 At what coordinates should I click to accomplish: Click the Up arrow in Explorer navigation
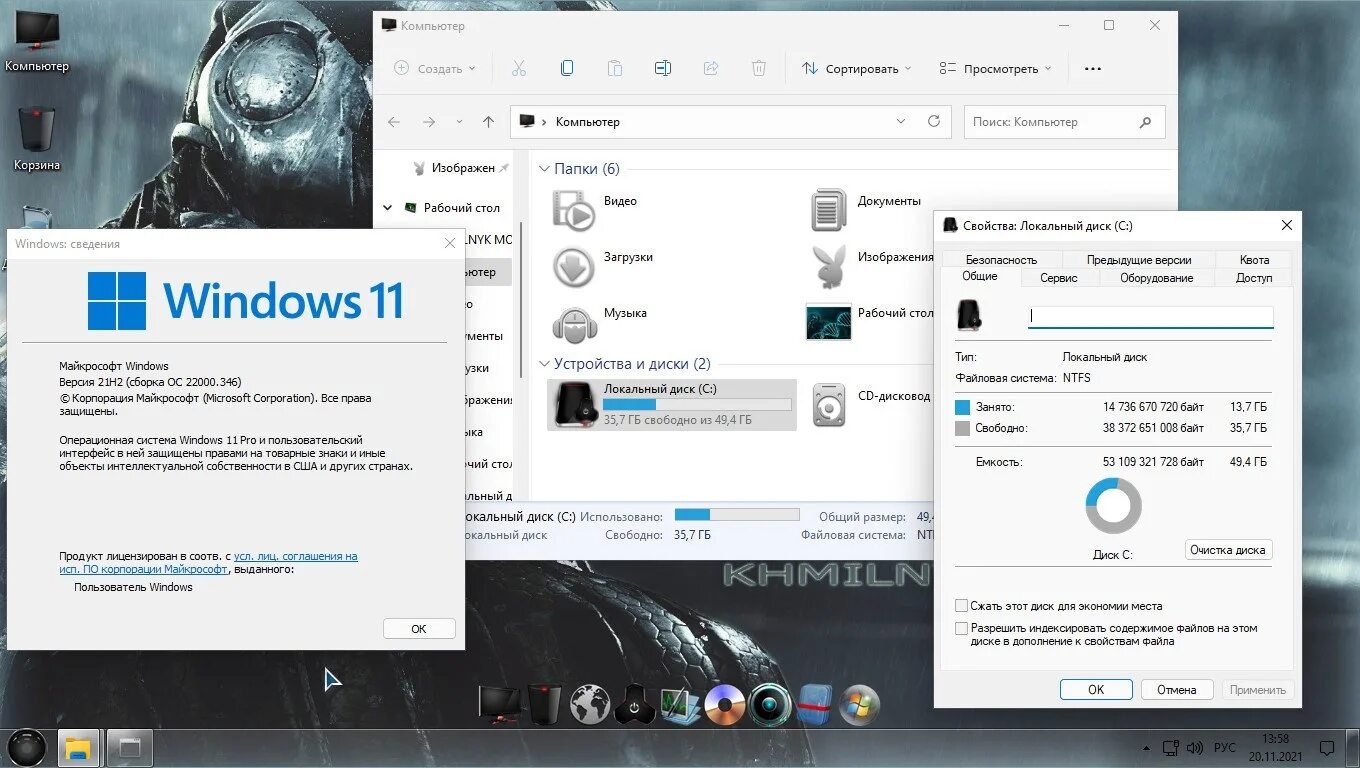(488, 122)
